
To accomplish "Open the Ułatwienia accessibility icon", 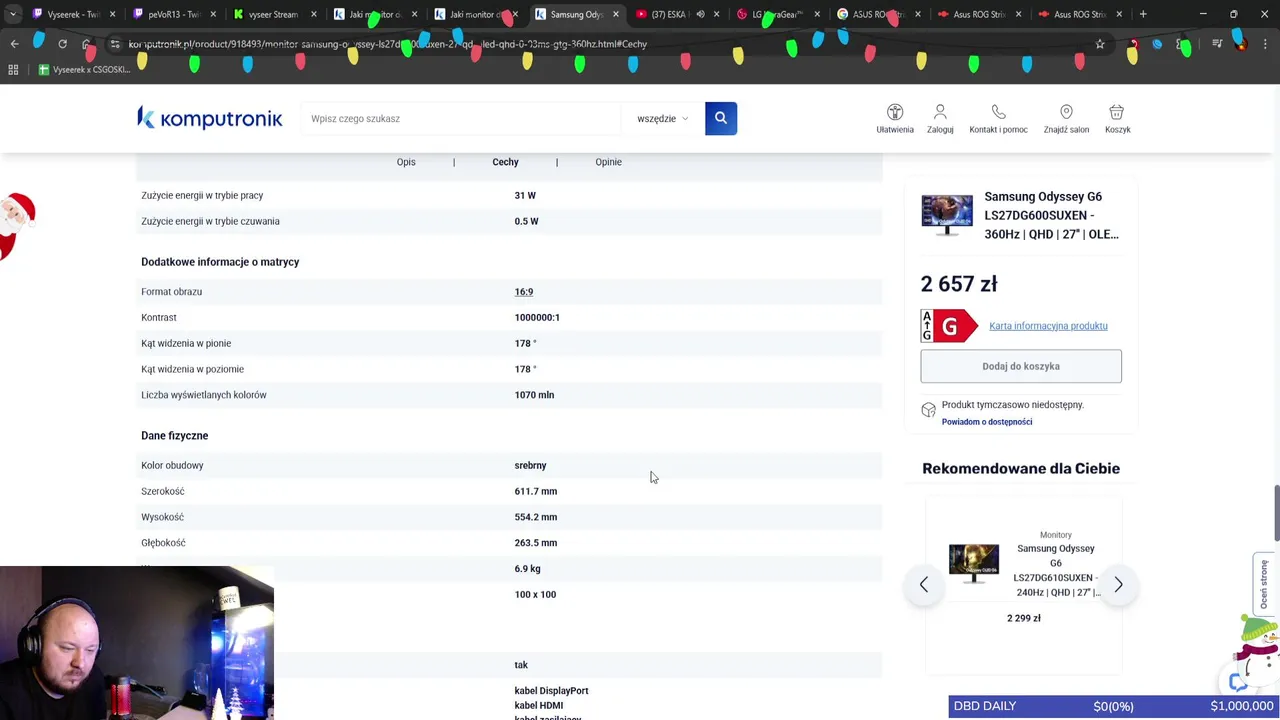I will [895, 118].
